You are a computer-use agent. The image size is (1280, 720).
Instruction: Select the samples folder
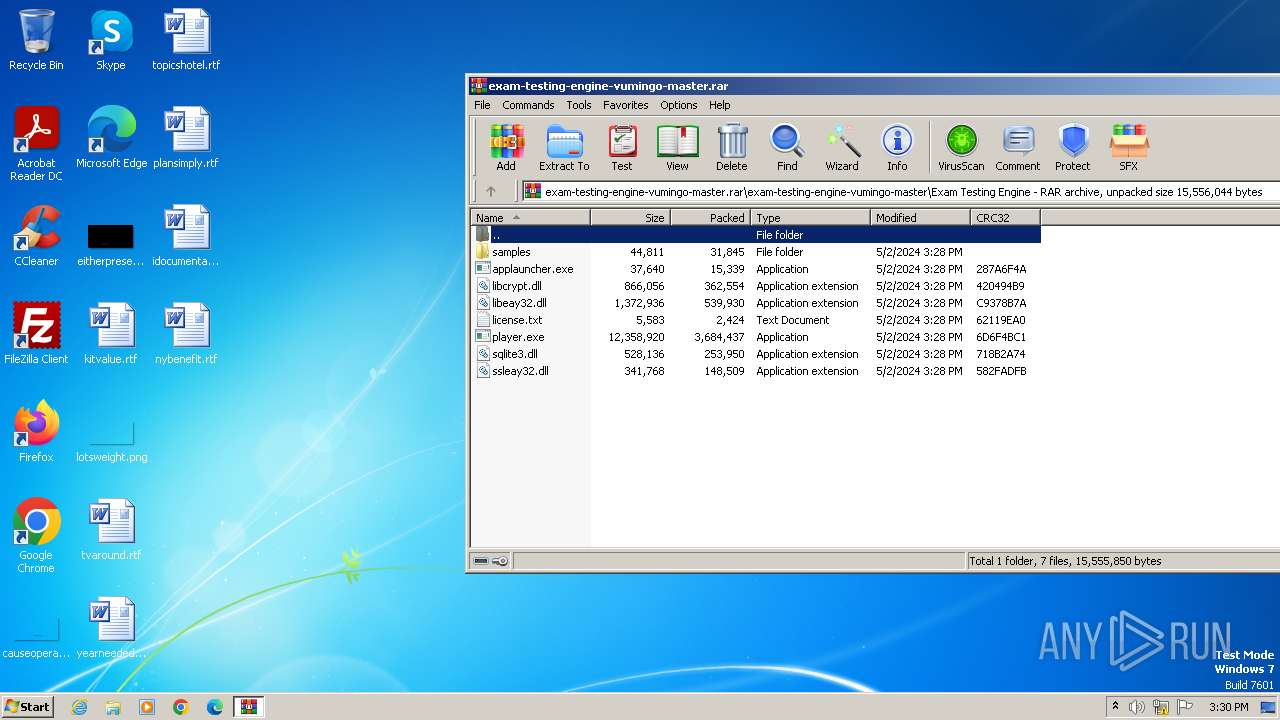click(756, 252)
